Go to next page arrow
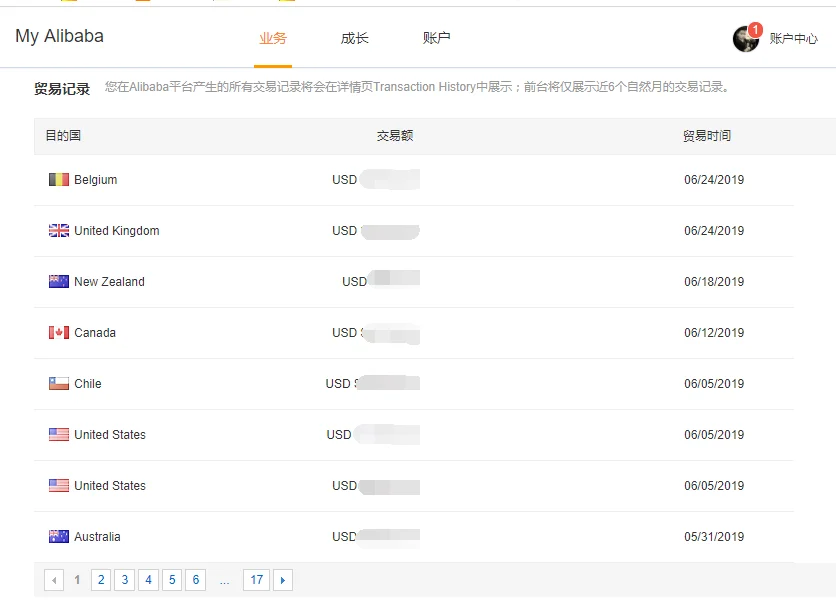The width and height of the screenshot is (836, 603). (283, 580)
